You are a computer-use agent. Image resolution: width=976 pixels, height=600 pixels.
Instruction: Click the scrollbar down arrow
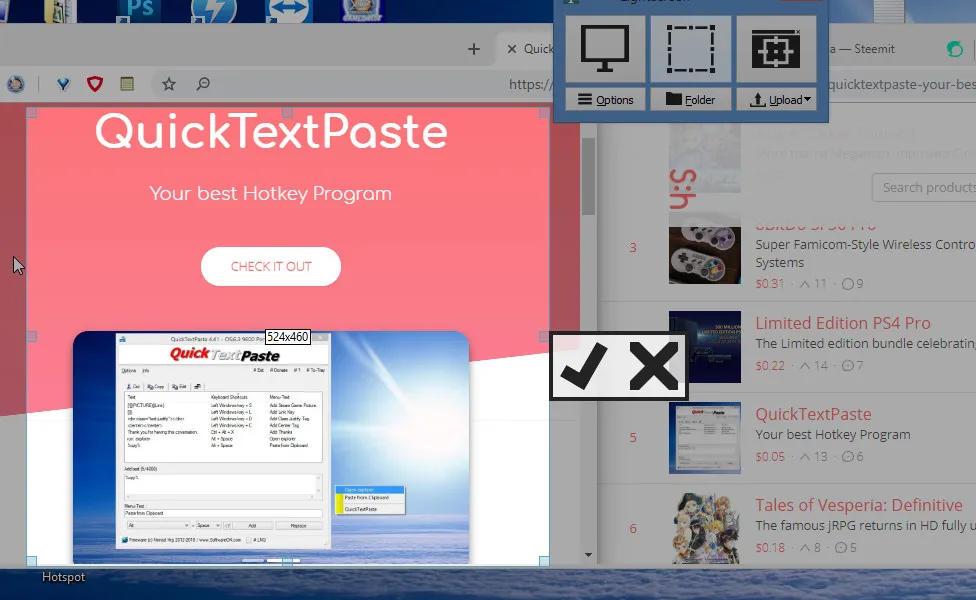[588, 555]
